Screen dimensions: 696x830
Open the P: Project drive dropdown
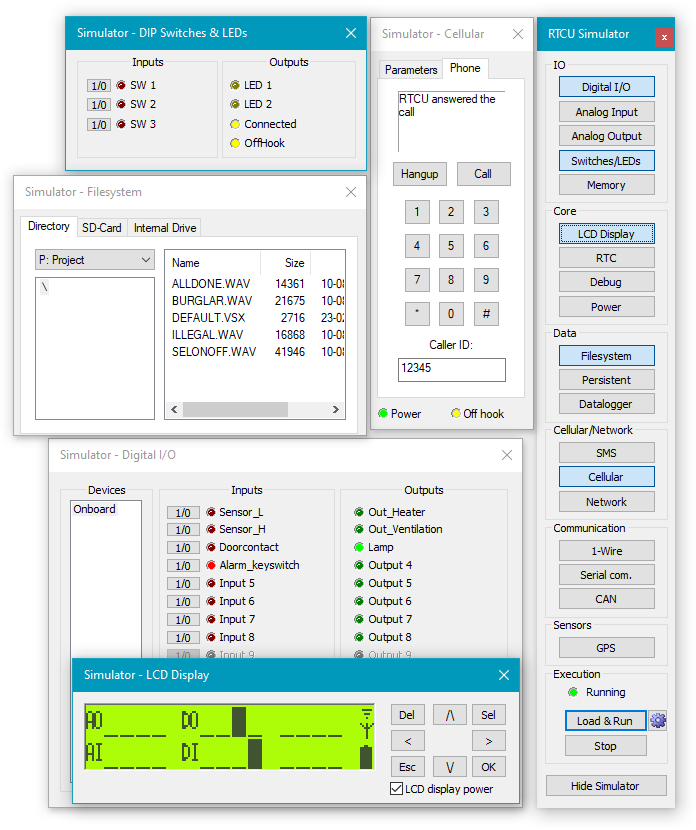(x=93, y=260)
